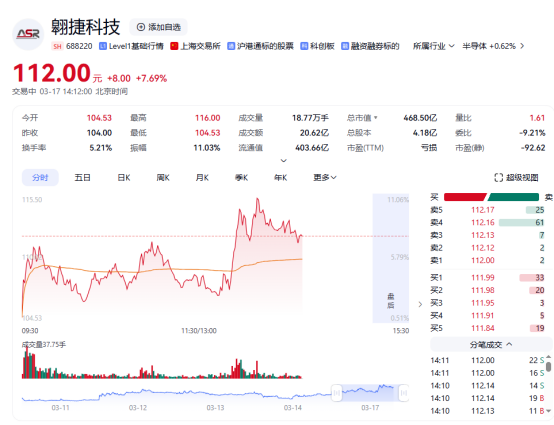Click the green sell ratio bar

(x=513, y=197)
